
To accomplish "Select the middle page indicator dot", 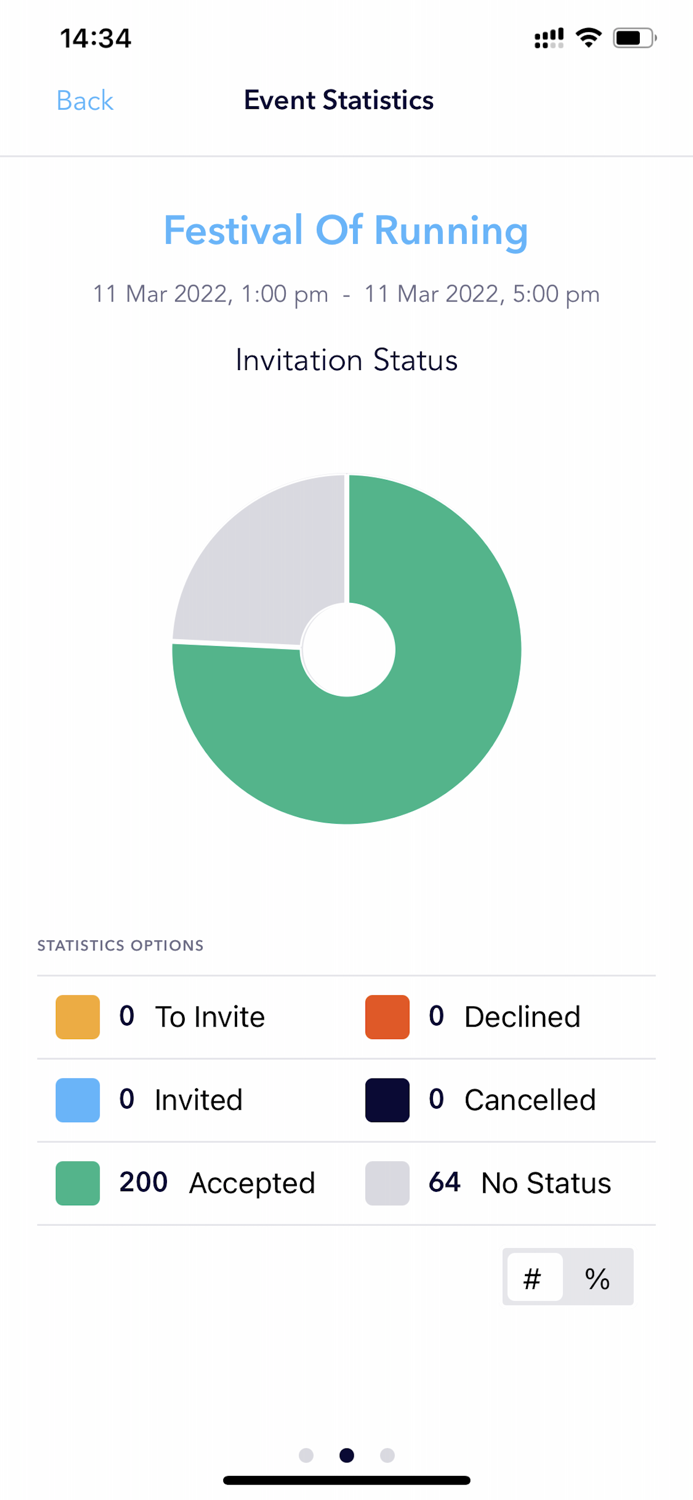I will tap(347, 1455).
